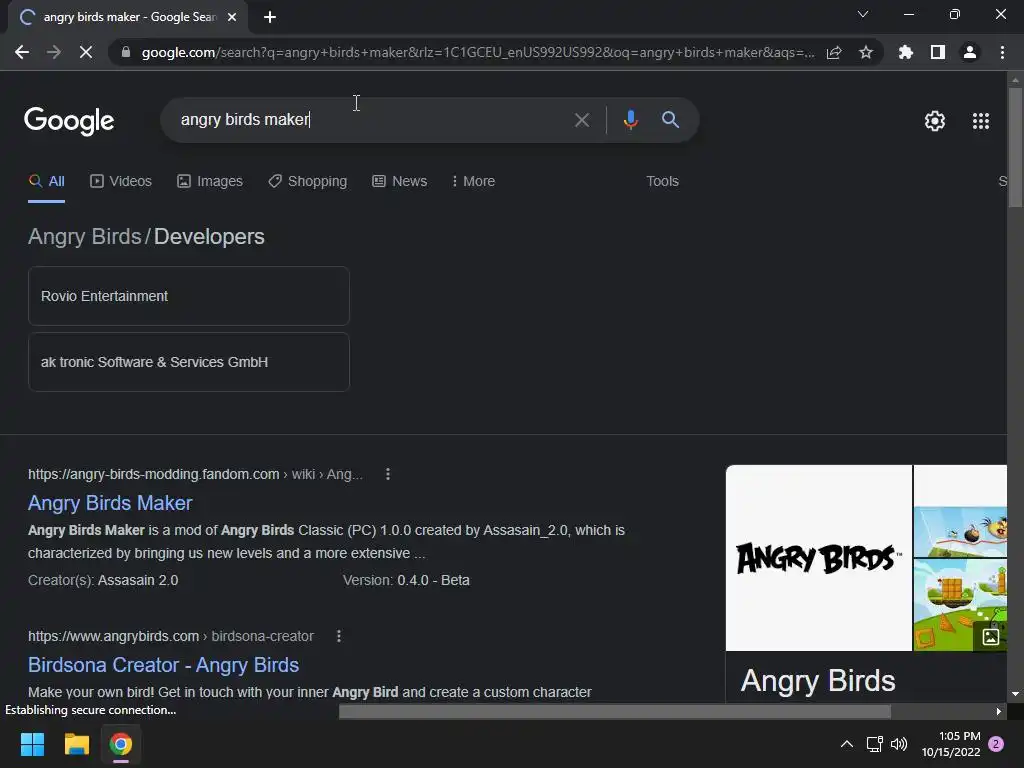Switch to the Images tab
The width and height of the screenshot is (1024, 768).
210,182
